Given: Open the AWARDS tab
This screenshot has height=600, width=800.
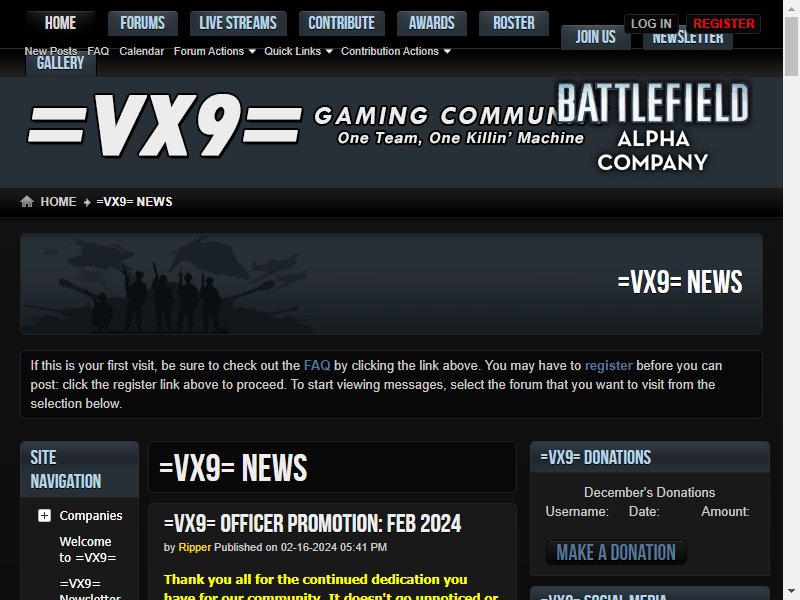Looking at the screenshot, I should tap(432, 23).
